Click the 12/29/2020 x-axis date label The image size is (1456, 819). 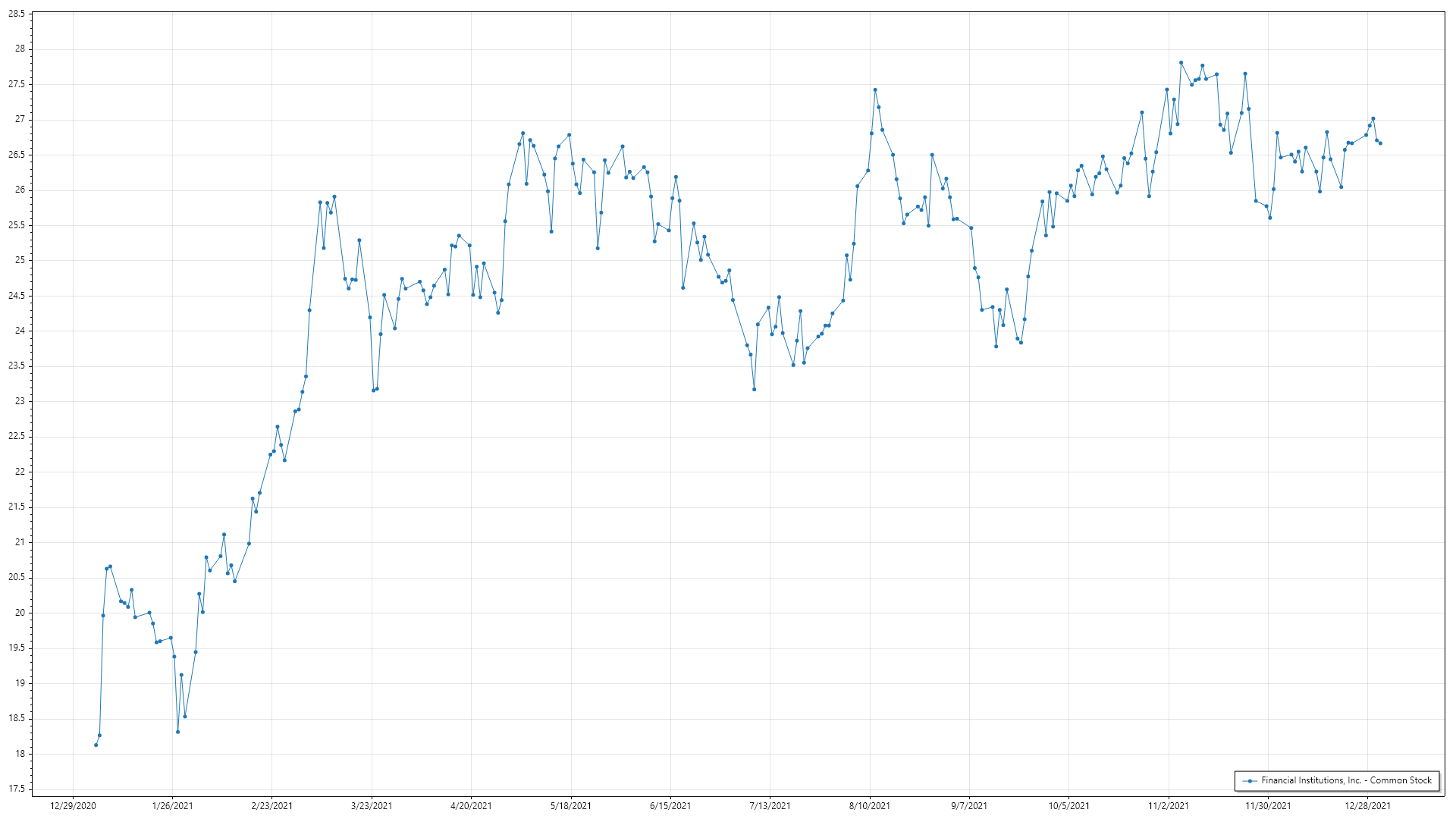tap(73, 805)
